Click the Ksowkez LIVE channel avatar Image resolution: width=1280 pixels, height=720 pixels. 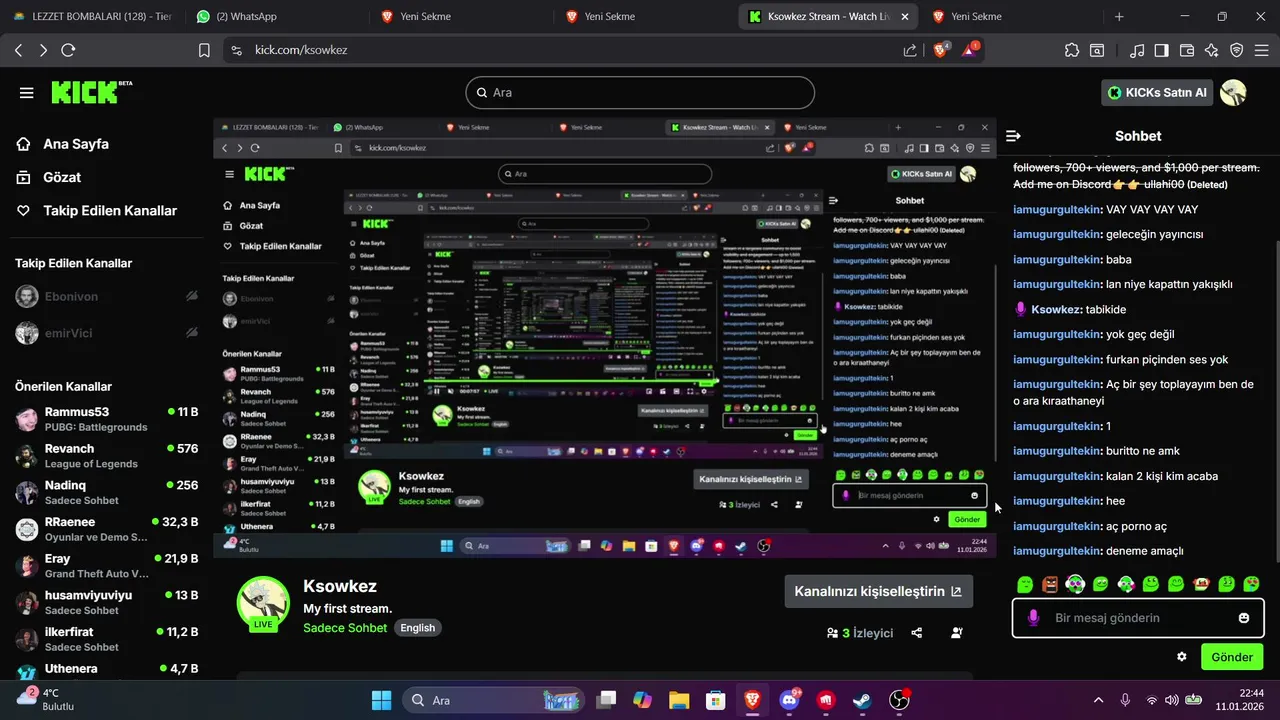[x=263, y=603]
